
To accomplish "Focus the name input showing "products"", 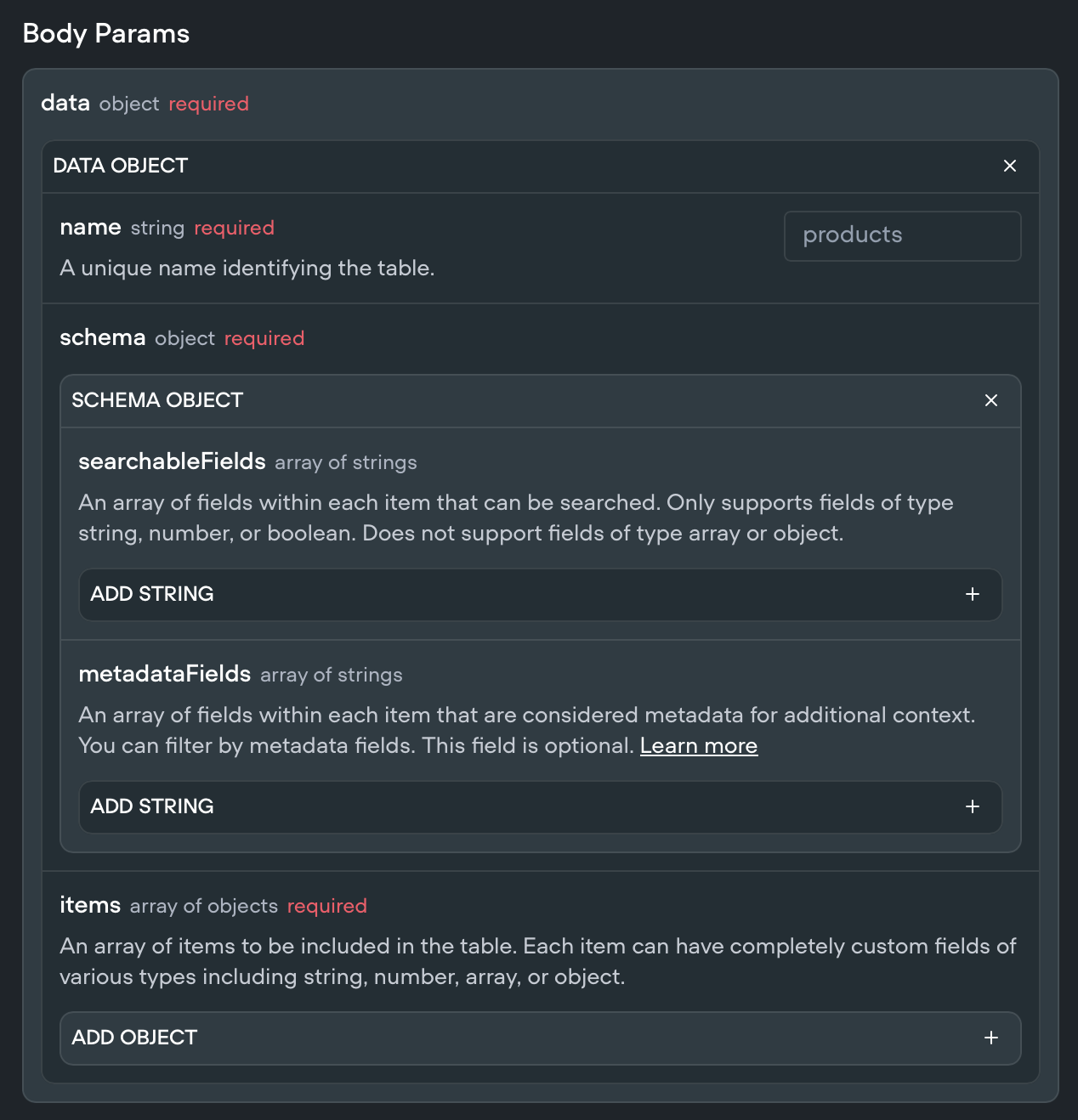I will [x=902, y=235].
